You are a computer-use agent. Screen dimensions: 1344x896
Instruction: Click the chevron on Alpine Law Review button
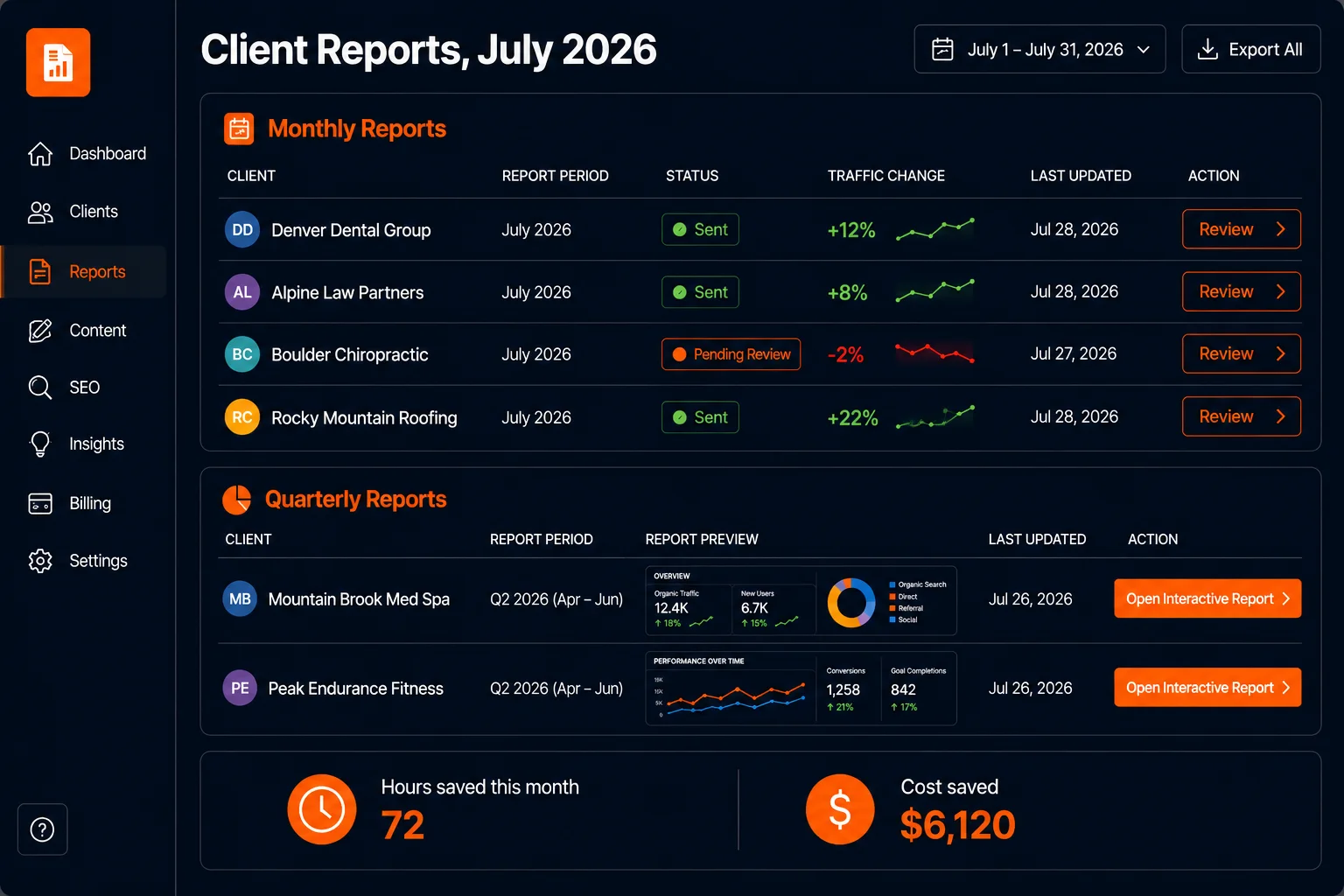click(1280, 291)
